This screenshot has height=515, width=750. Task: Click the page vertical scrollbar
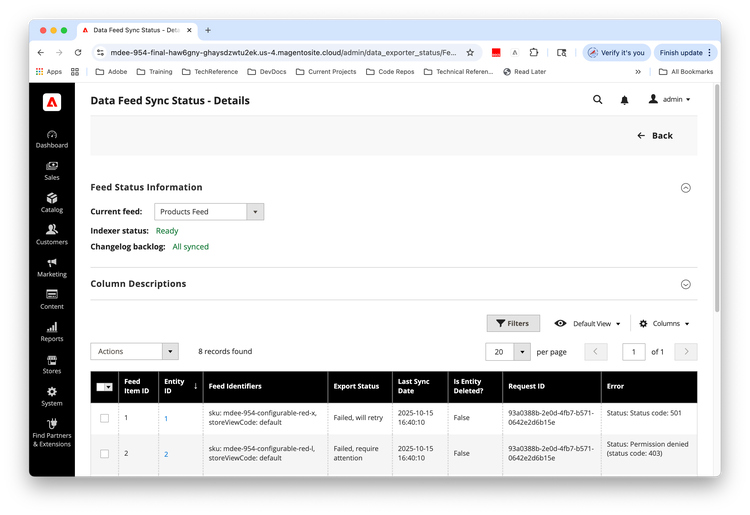click(717, 198)
